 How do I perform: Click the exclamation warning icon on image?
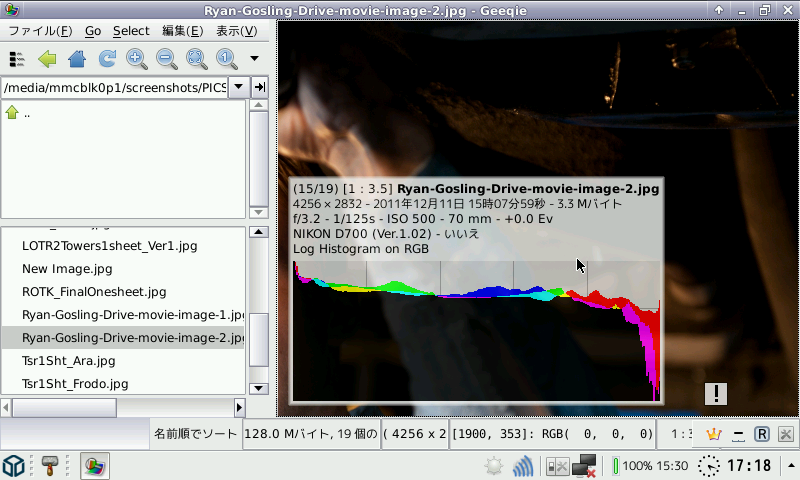tap(716, 394)
